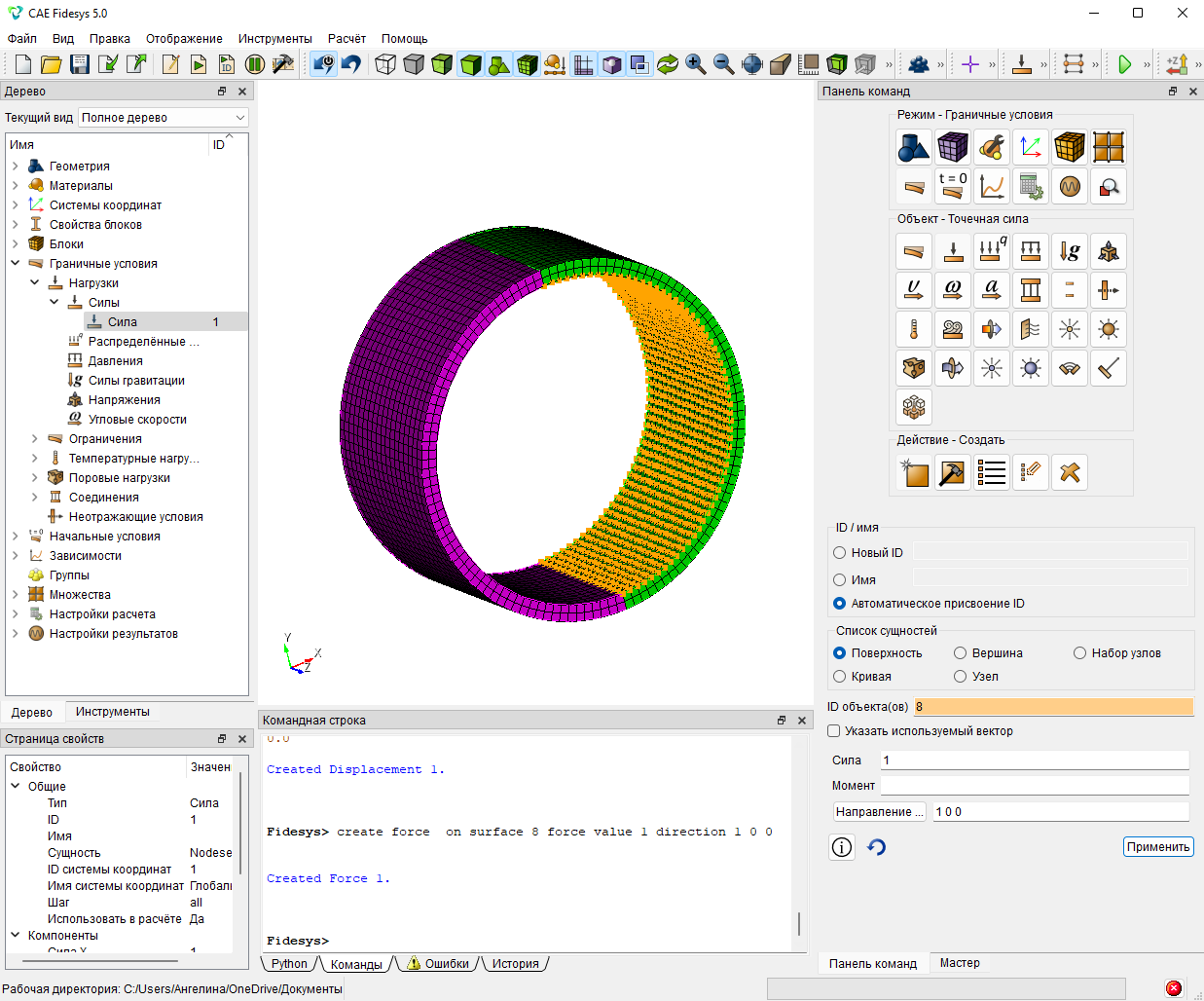Open the 'Отображение' menu
The image size is (1204, 1001).
(184, 39)
